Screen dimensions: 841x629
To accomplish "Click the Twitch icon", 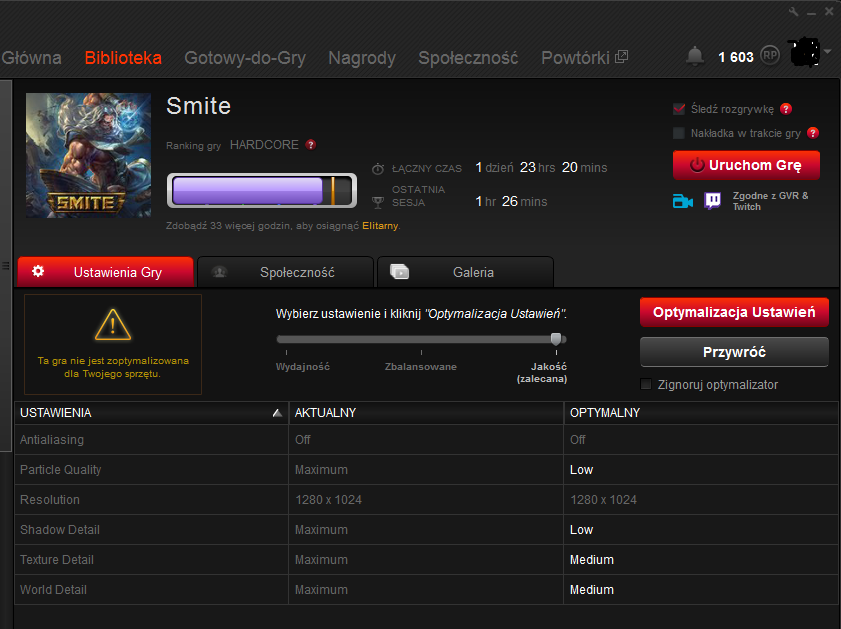I will coord(712,201).
